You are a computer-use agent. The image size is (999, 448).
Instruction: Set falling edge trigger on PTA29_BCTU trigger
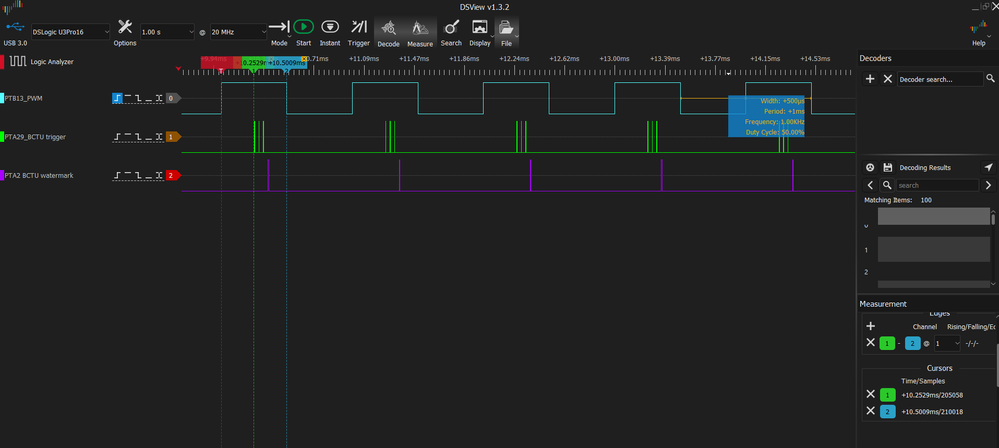point(138,136)
